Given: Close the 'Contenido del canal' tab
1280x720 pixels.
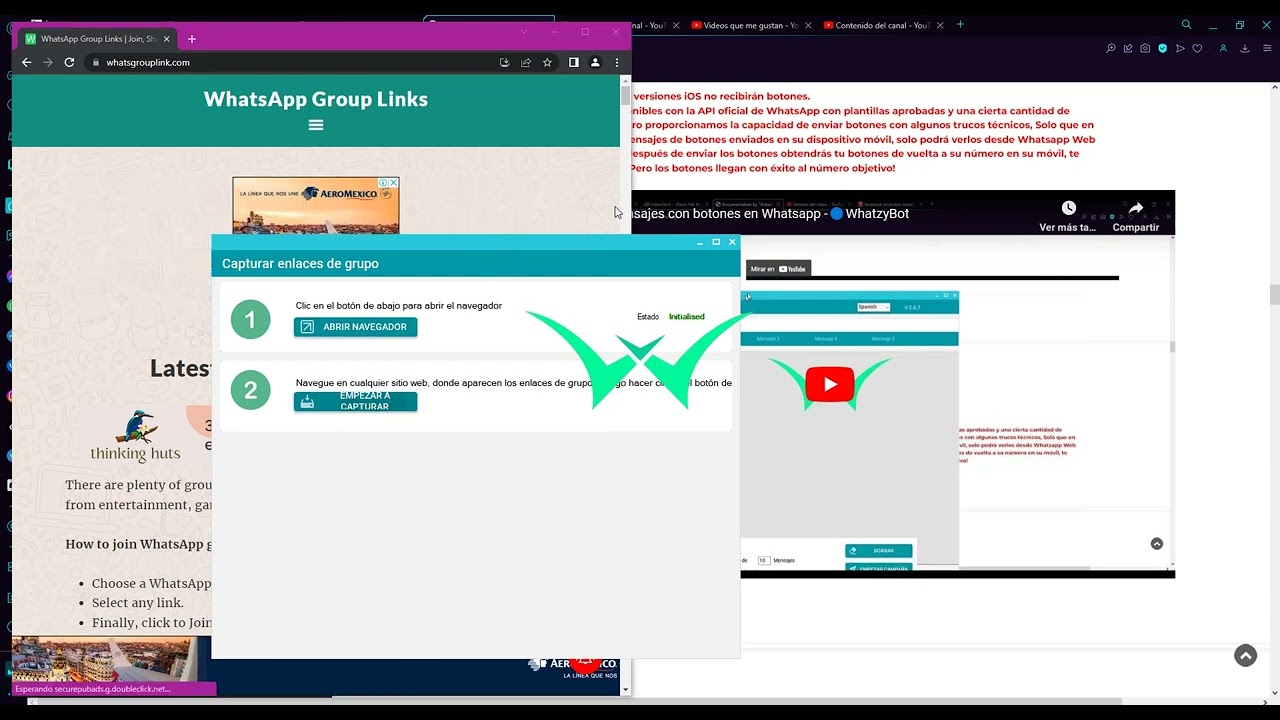Looking at the screenshot, I should (x=940, y=25).
